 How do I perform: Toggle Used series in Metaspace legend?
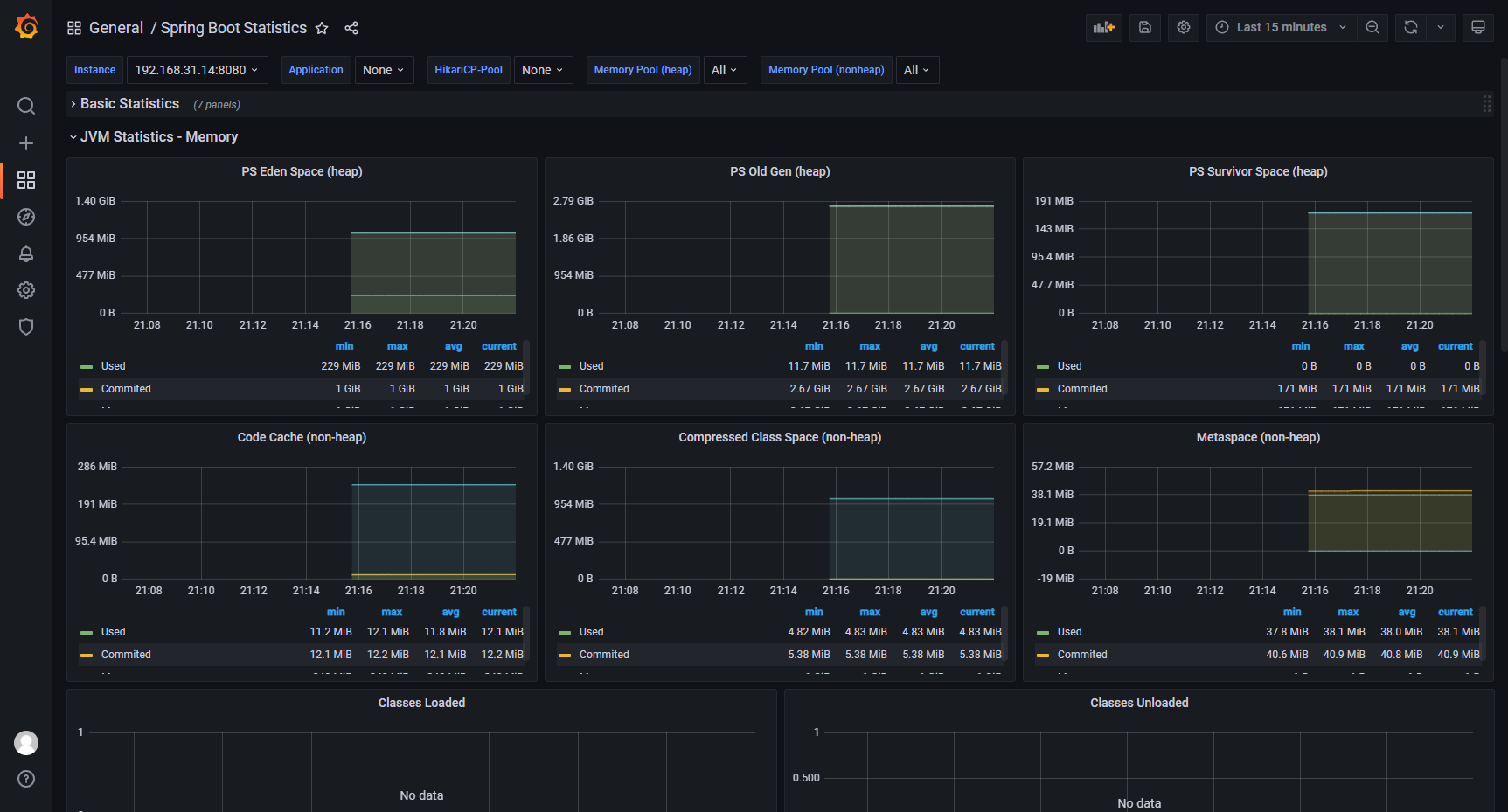pos(1069,632)
